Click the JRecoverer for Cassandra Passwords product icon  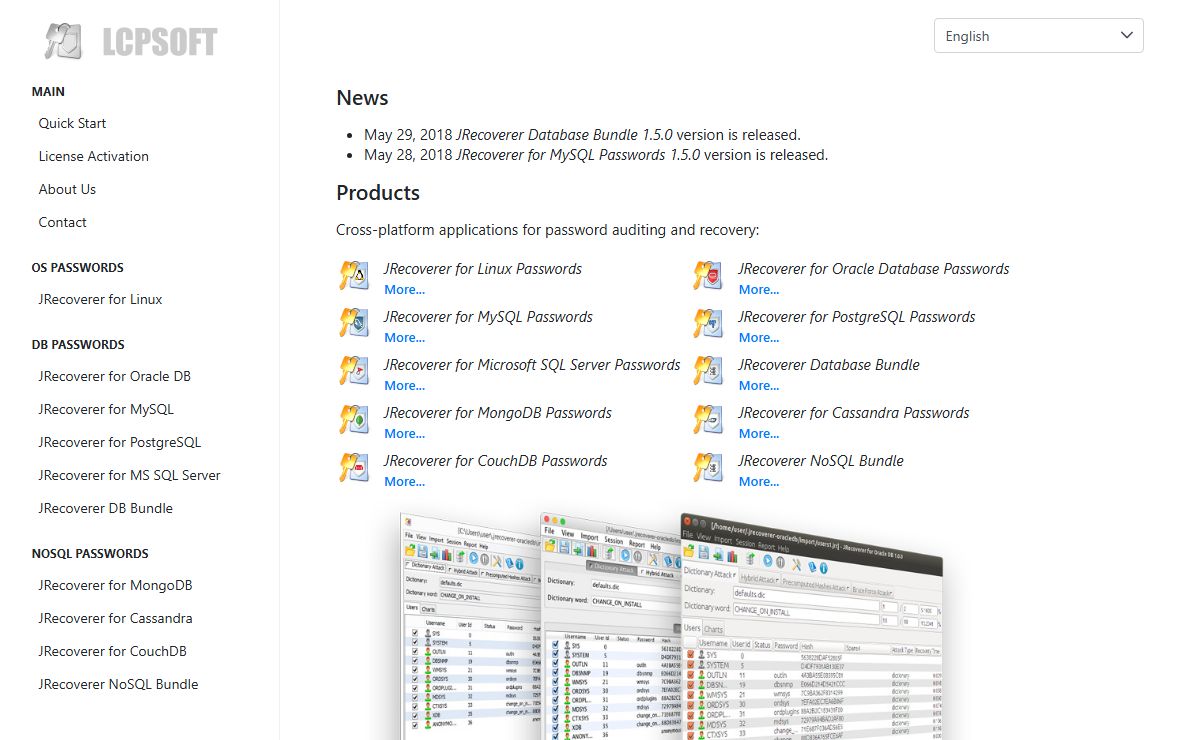coord(708,419)
